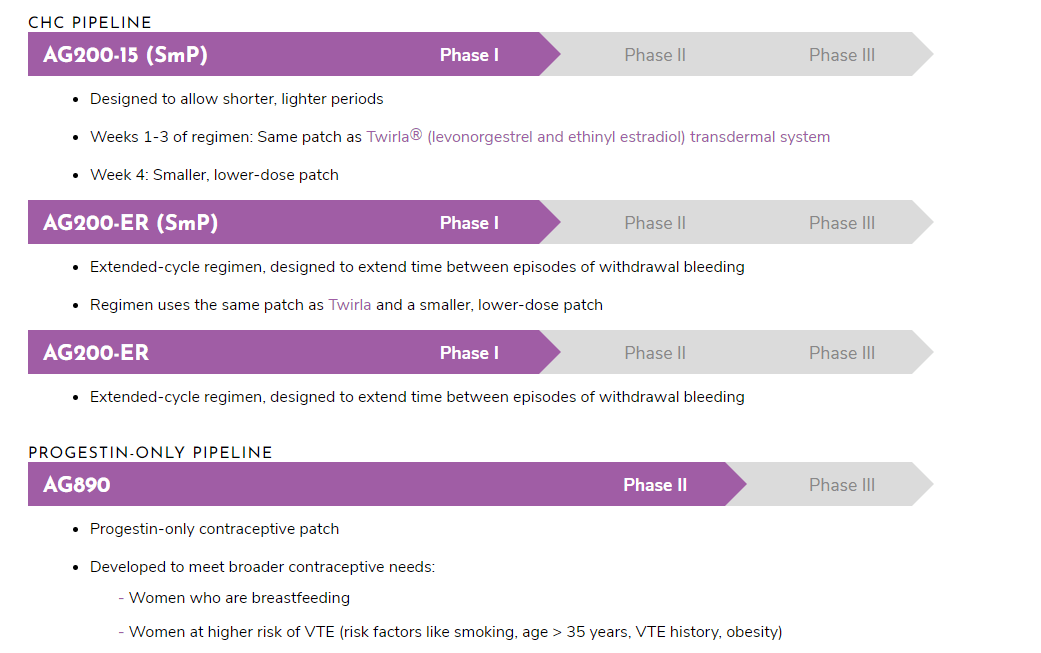Click Phase II on the AG200-15 (SmP) bar
Viewport: 1041px width, 653px height.
click(x=655, y=55)
